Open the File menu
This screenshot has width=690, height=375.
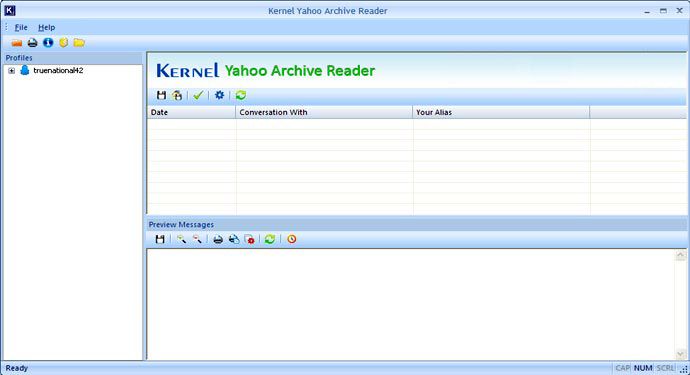coord(21,27)
